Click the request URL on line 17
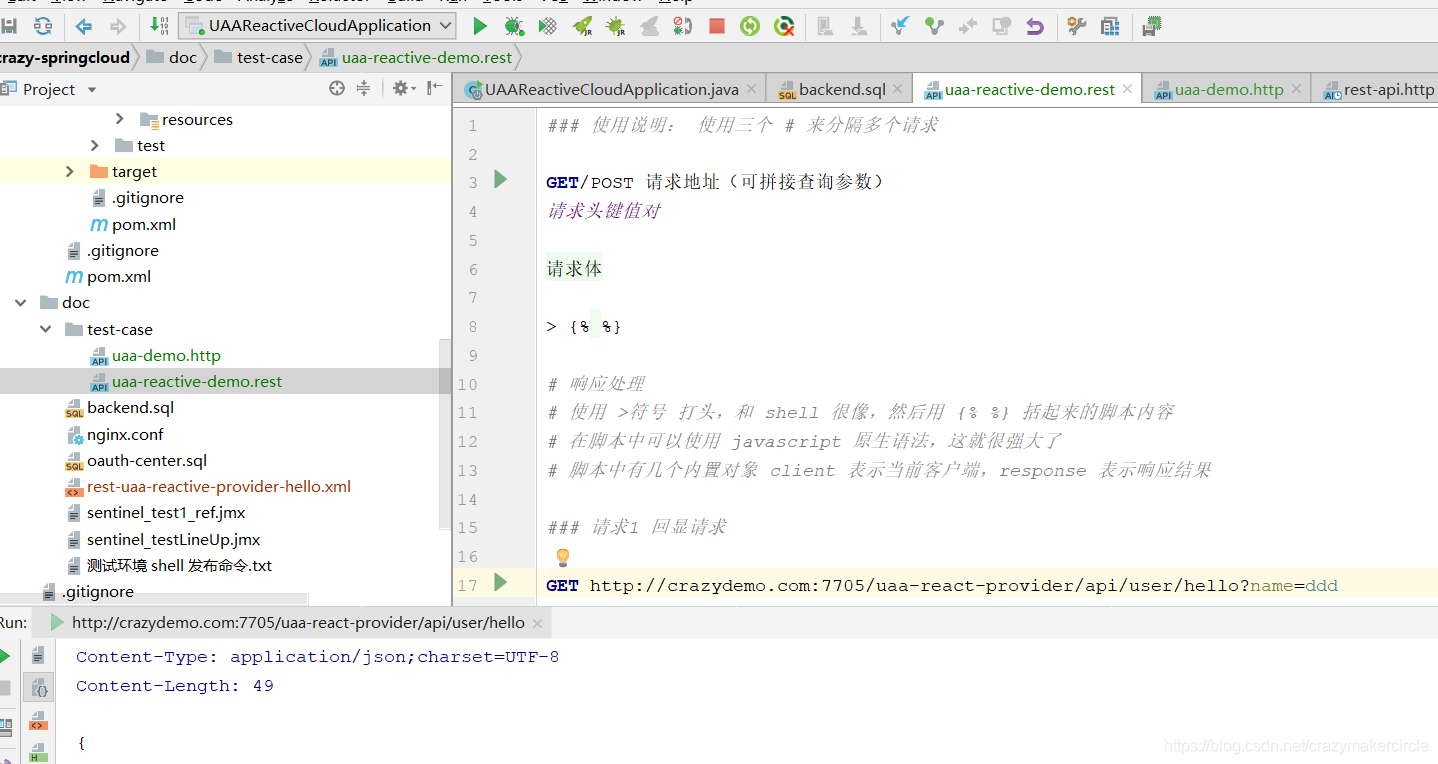Viewport: 1438px width, 764px height. [x=963, y=586]
